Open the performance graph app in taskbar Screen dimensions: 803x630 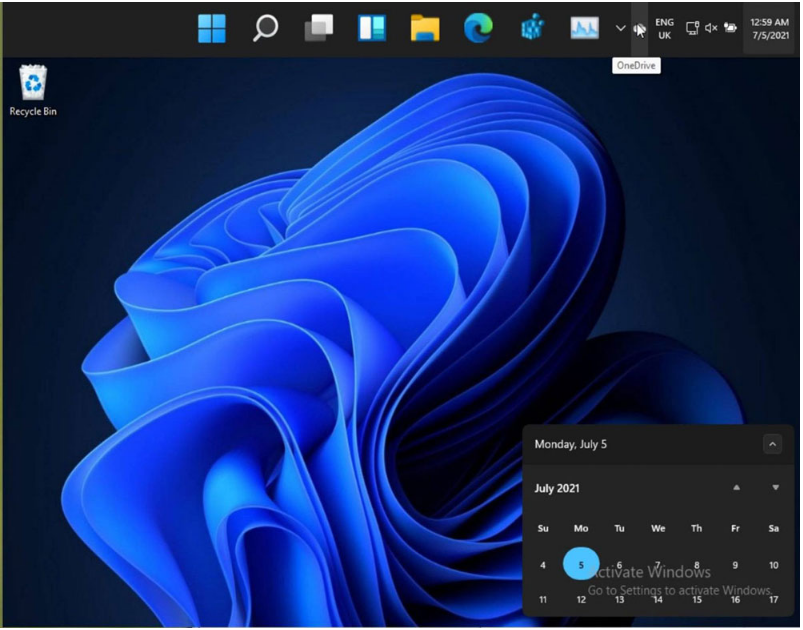[584, 29]
